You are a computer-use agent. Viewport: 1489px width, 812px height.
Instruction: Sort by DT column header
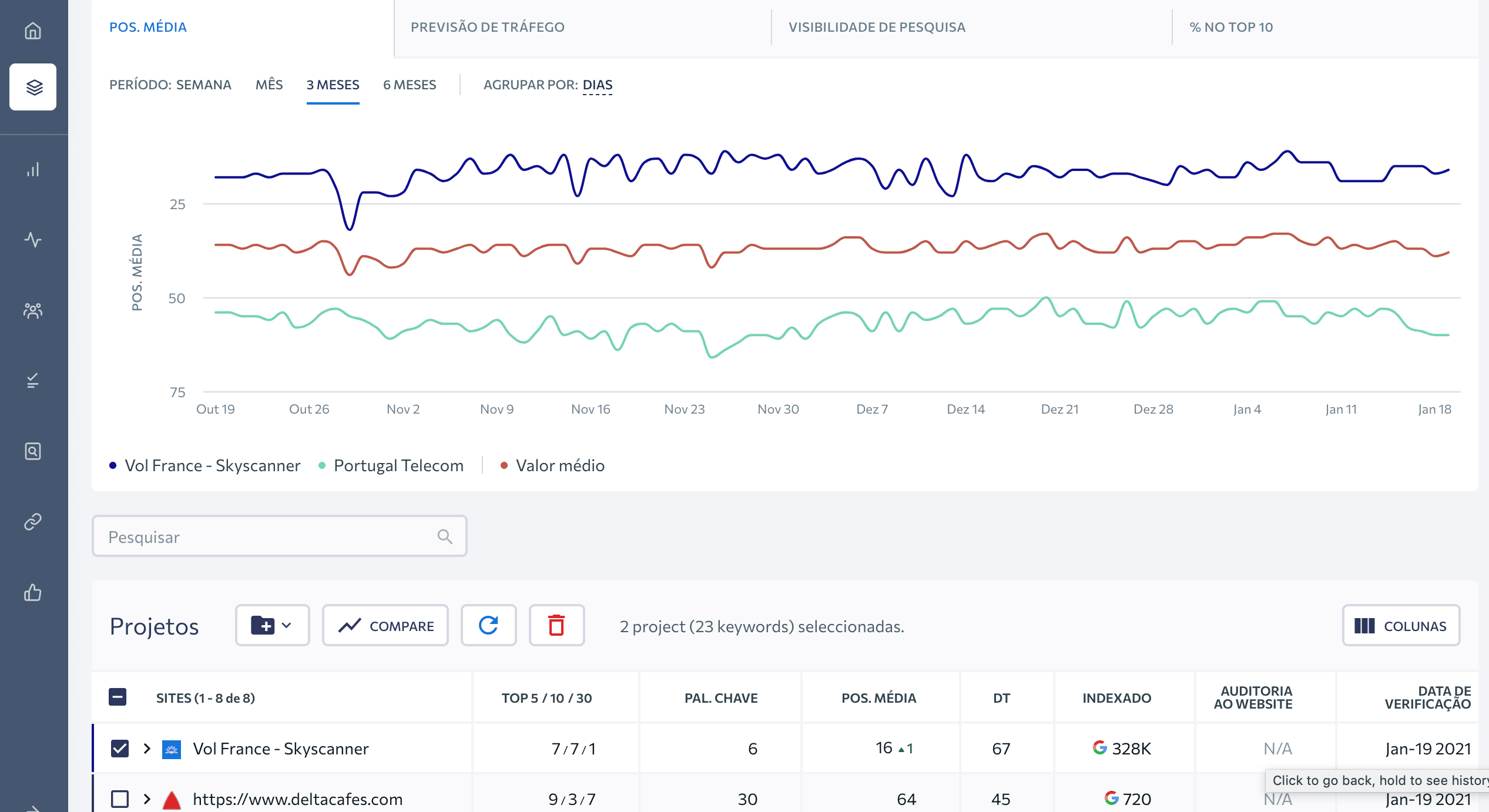[x=1001, y=698]
